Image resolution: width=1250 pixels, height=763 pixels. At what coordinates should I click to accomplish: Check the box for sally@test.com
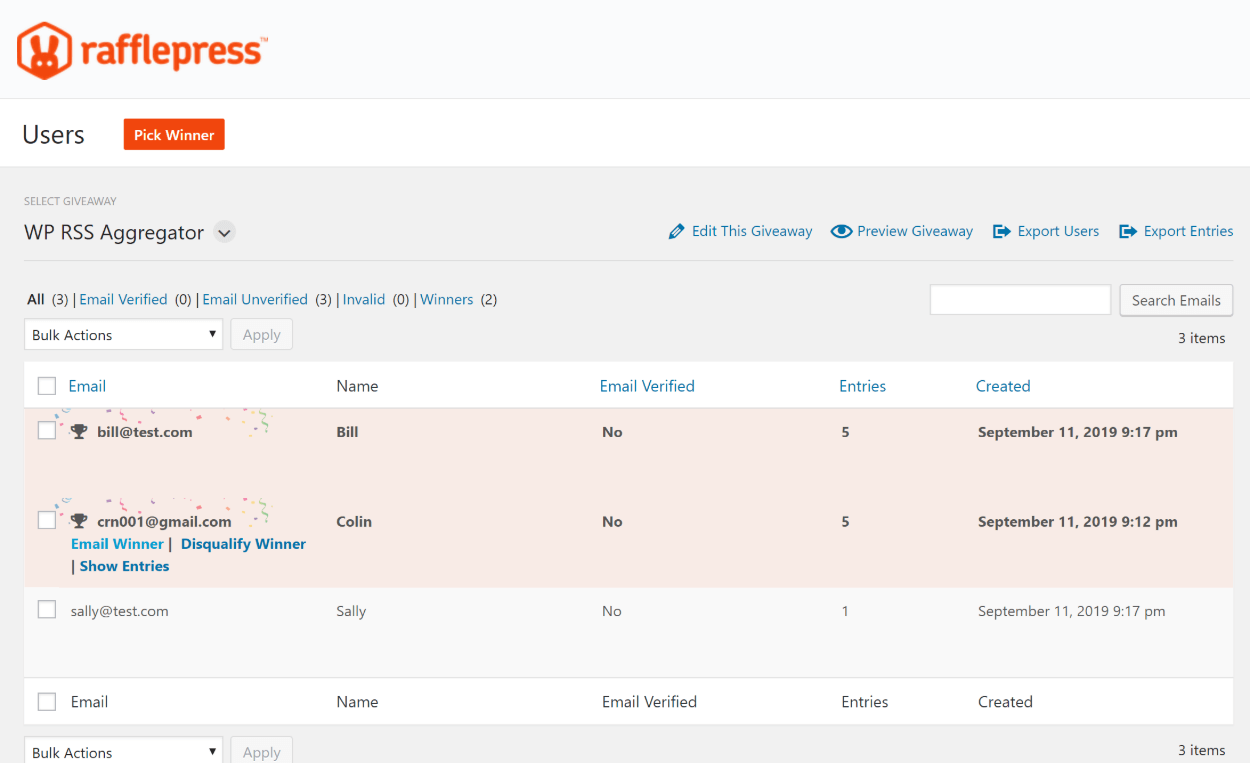click(x=47, y=609)
